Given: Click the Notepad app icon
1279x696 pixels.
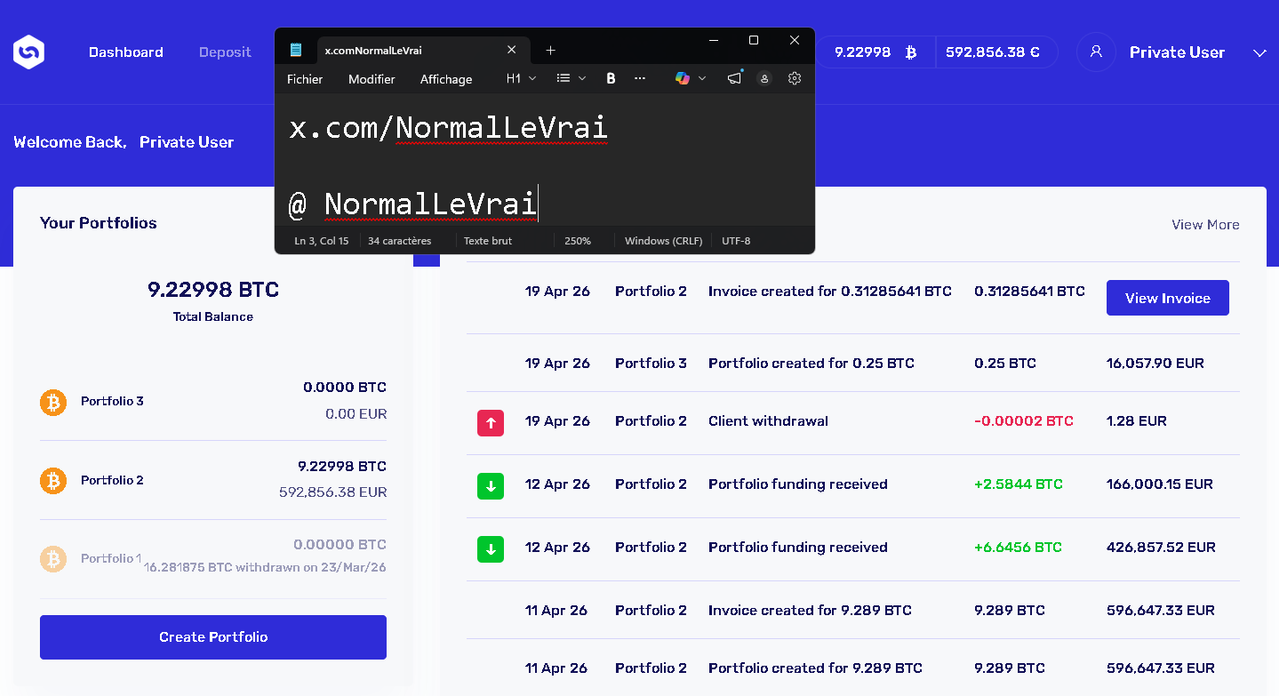Looking at the screenshot, I should (x=296, y=50).
